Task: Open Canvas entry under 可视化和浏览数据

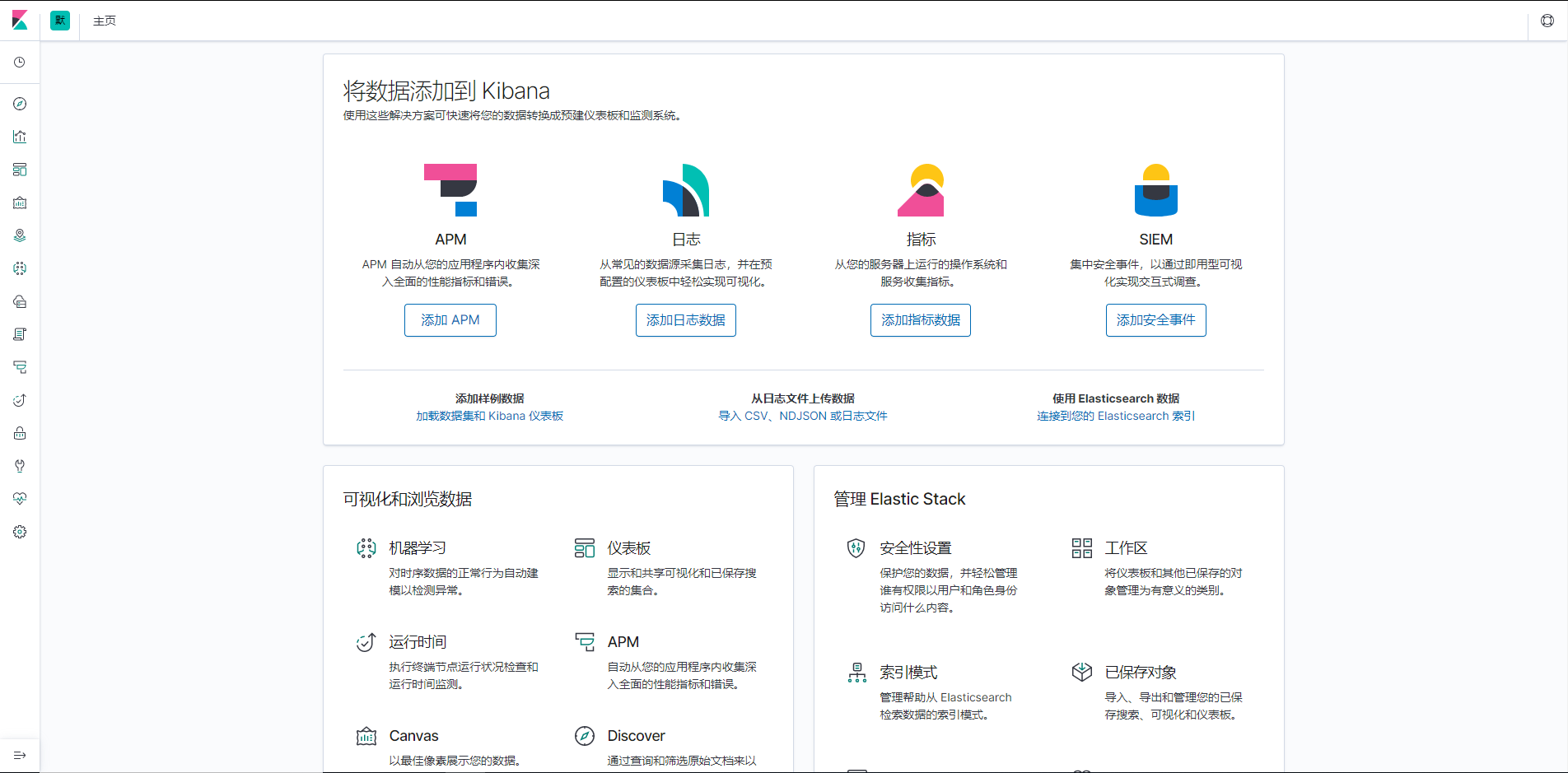Action: (x=413, y=736)
